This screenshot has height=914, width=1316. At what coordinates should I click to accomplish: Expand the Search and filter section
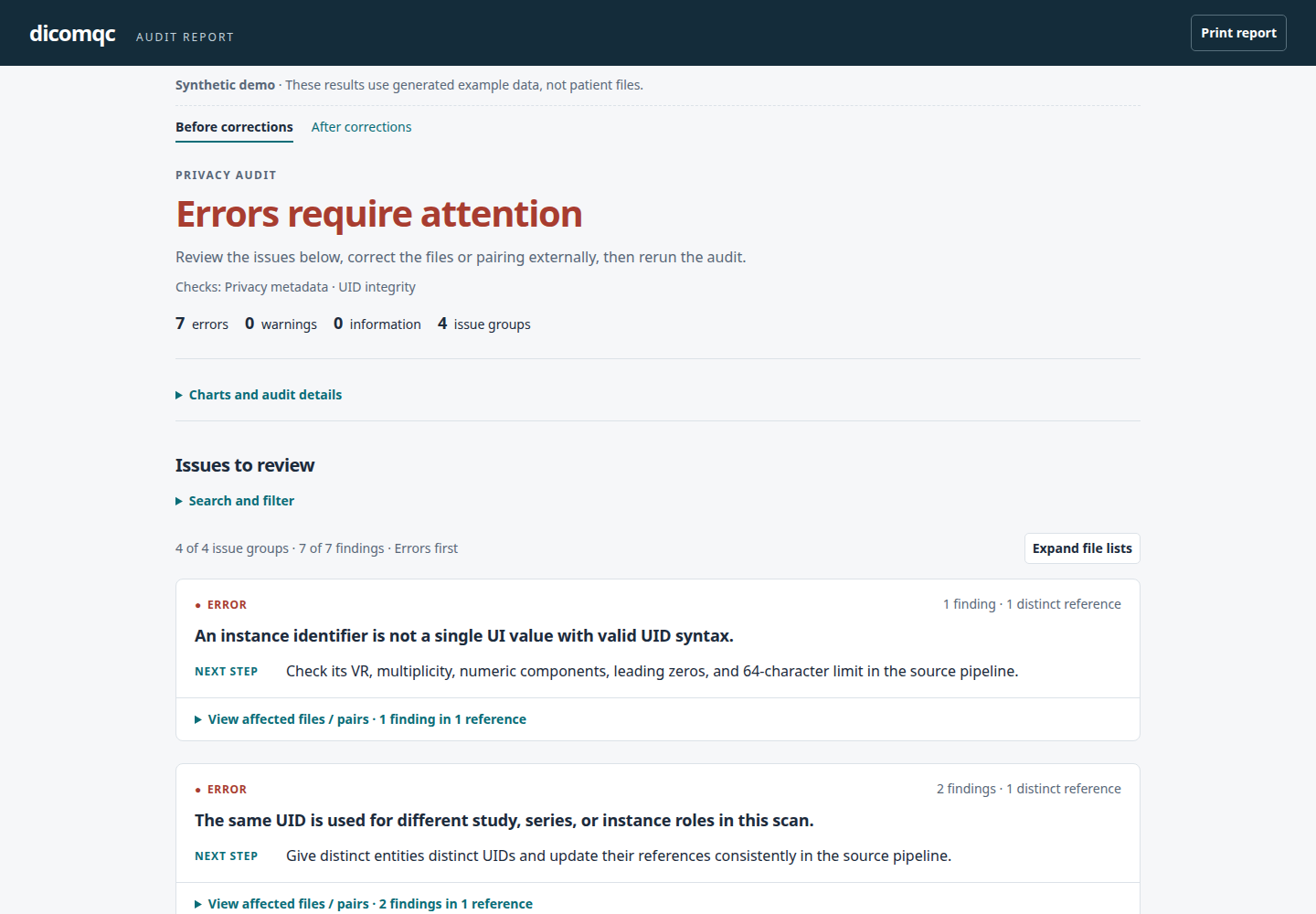(x=235, y=501)
